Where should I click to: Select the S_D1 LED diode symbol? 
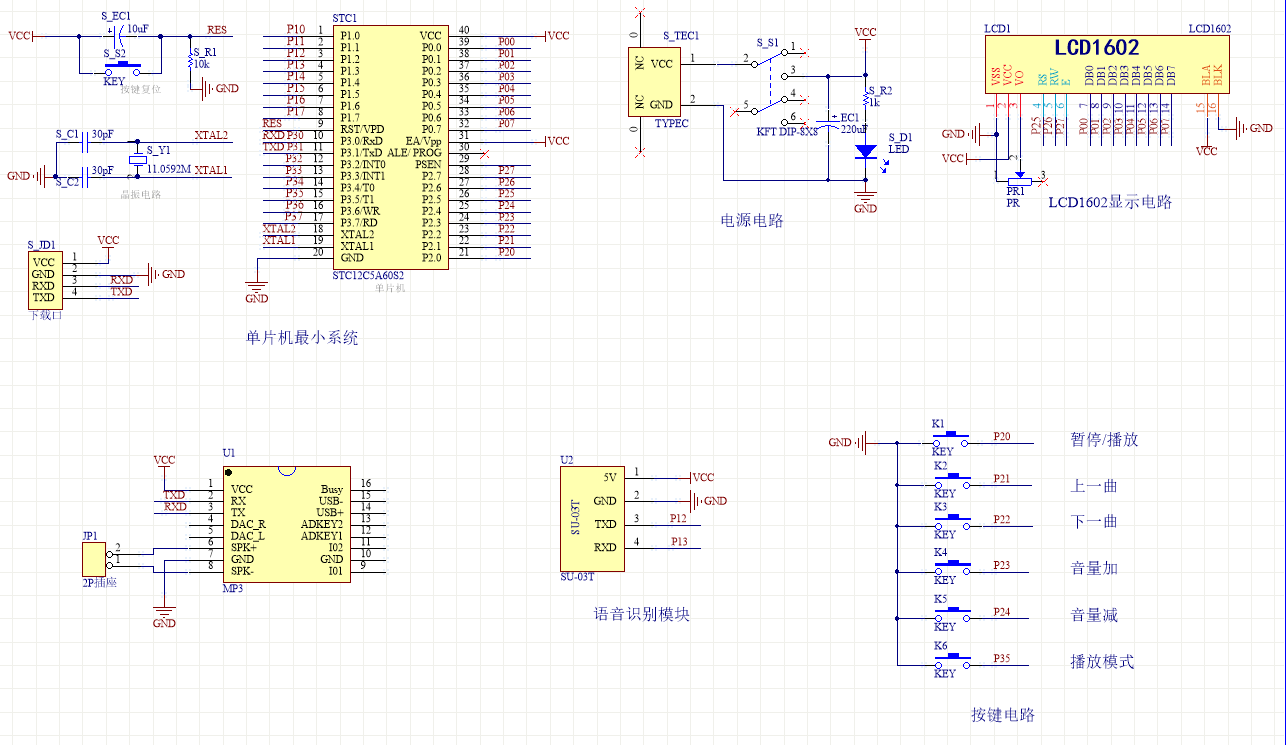[x=866, y=151]
